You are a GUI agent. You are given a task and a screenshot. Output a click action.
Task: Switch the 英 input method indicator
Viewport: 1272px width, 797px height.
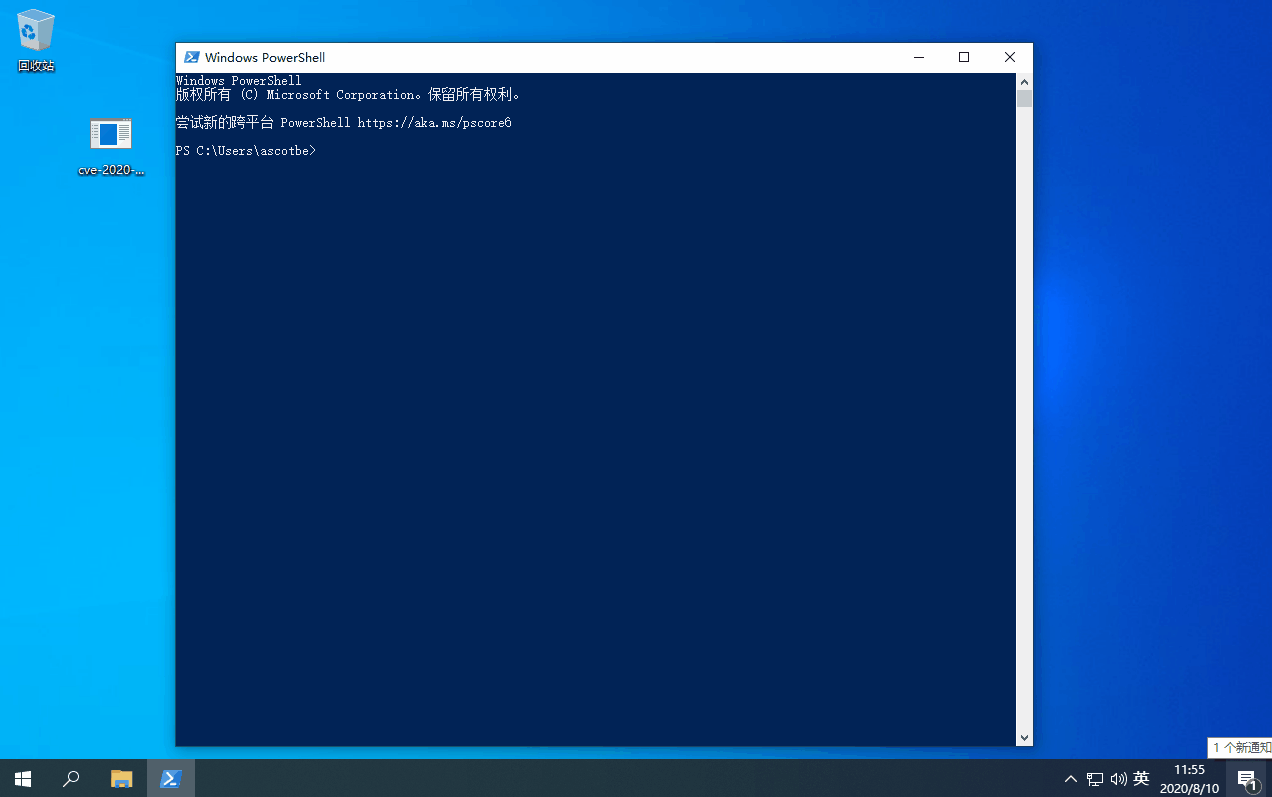(1142, 779)
